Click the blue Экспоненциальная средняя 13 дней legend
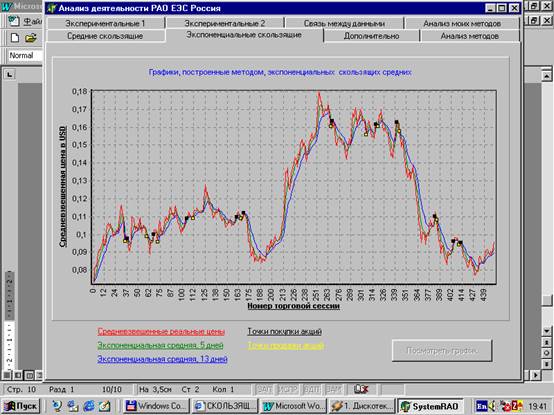Screen dimensions: 554x415 [x=162, y=359]
